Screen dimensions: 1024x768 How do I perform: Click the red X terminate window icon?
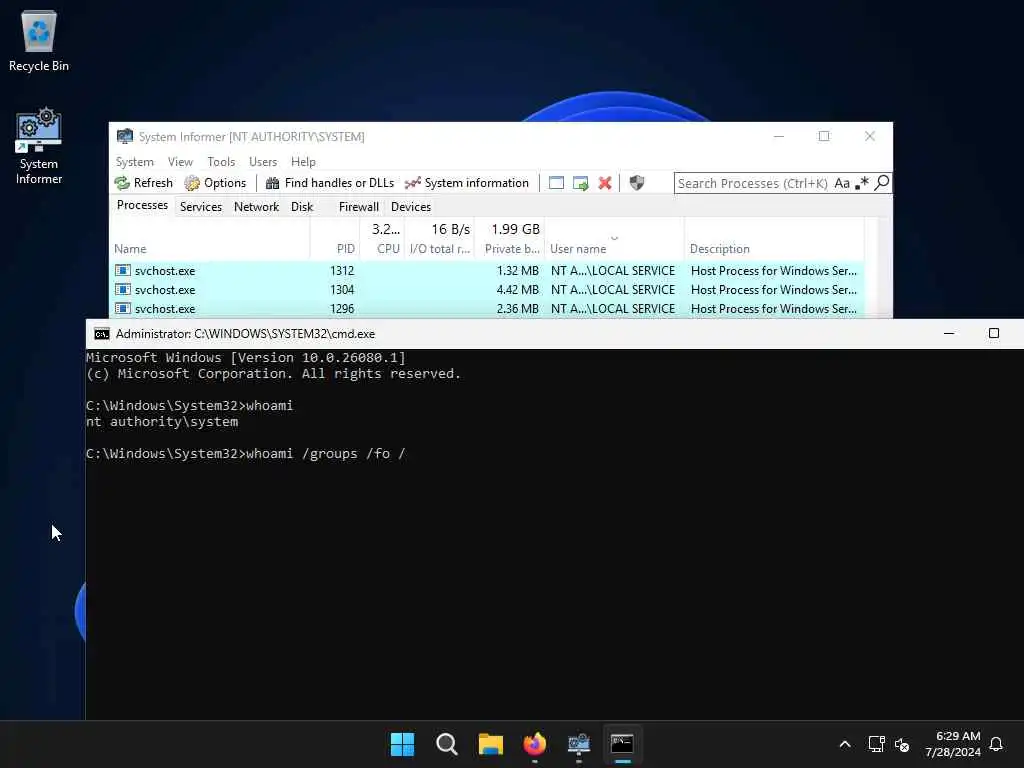[605, 183]
